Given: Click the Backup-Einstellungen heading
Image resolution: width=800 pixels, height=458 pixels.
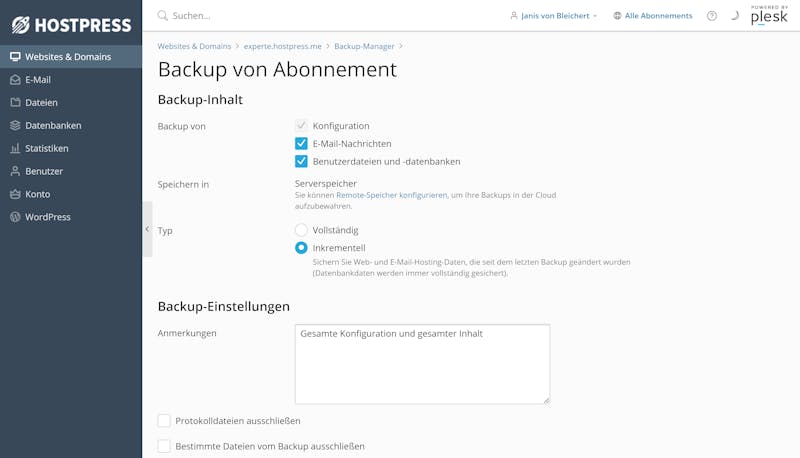Looking at the screenshot, I should click(x=223, y=307).
